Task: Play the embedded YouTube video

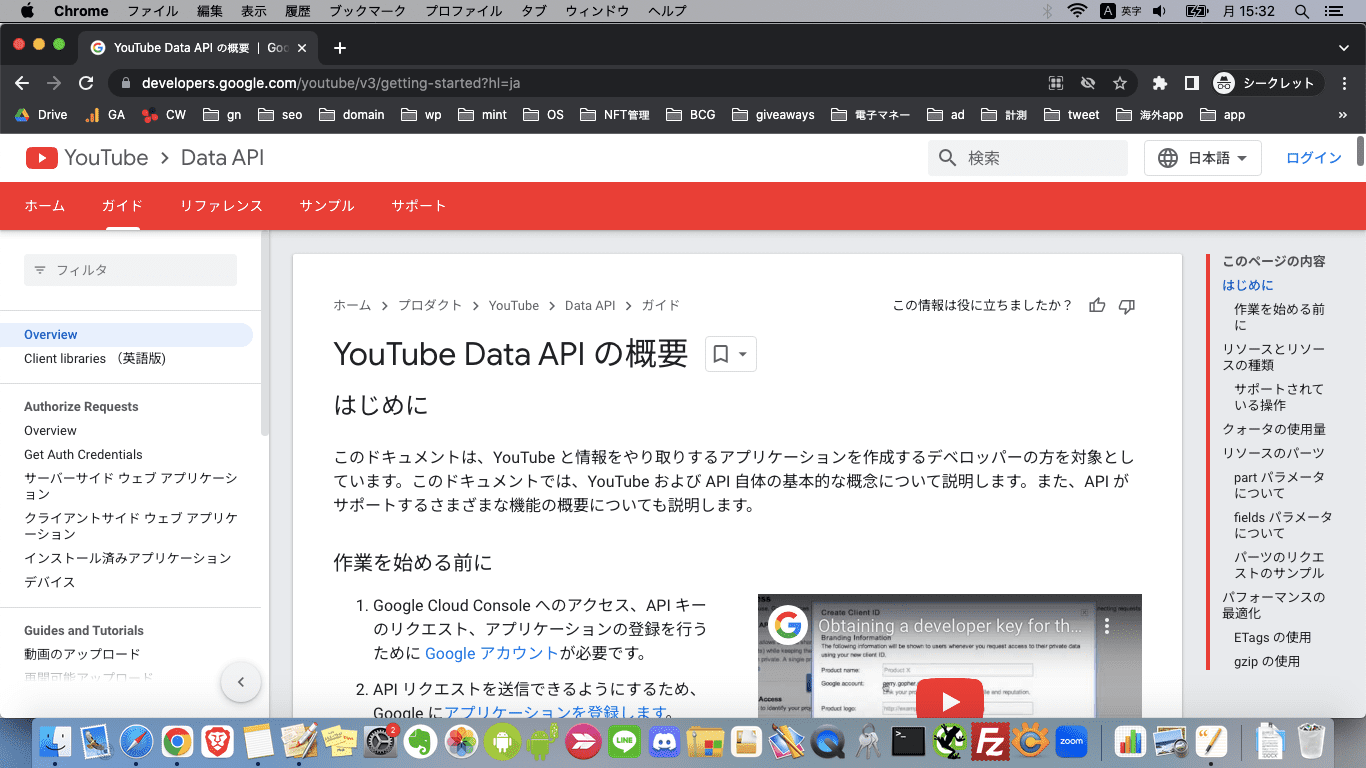Action: tap(950, 701)
